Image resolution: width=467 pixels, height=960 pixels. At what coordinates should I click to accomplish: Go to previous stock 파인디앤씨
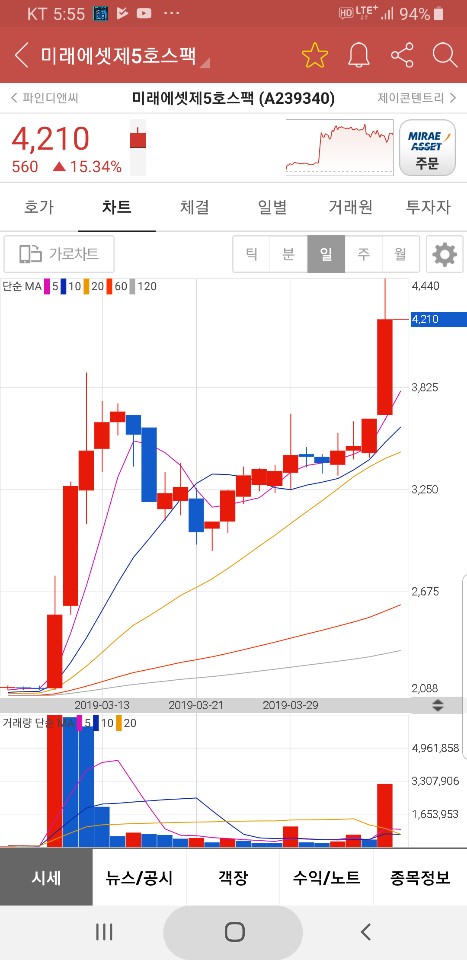(x=45, y=98)
